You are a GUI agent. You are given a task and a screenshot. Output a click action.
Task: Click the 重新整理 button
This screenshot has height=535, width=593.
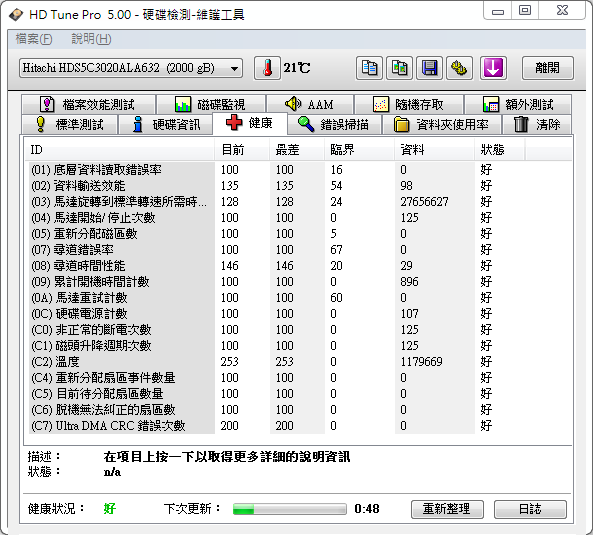(x=447, y=509)
